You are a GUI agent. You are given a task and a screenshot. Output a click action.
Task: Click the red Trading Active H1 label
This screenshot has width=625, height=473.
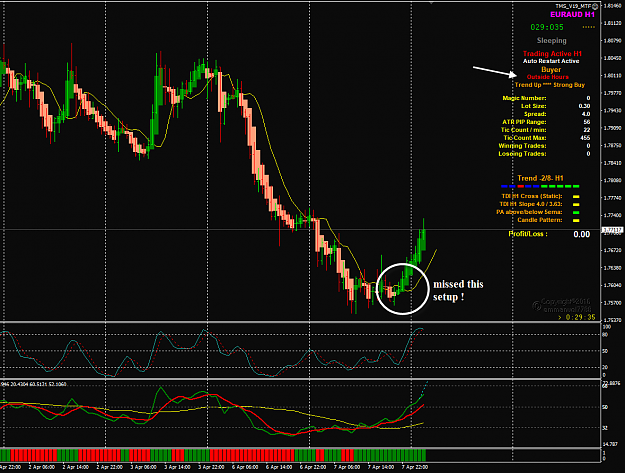[x=552, y=53]
